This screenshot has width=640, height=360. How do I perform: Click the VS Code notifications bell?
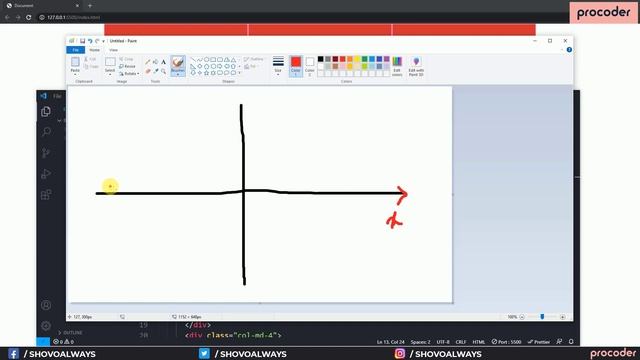(x=571, y=342)
